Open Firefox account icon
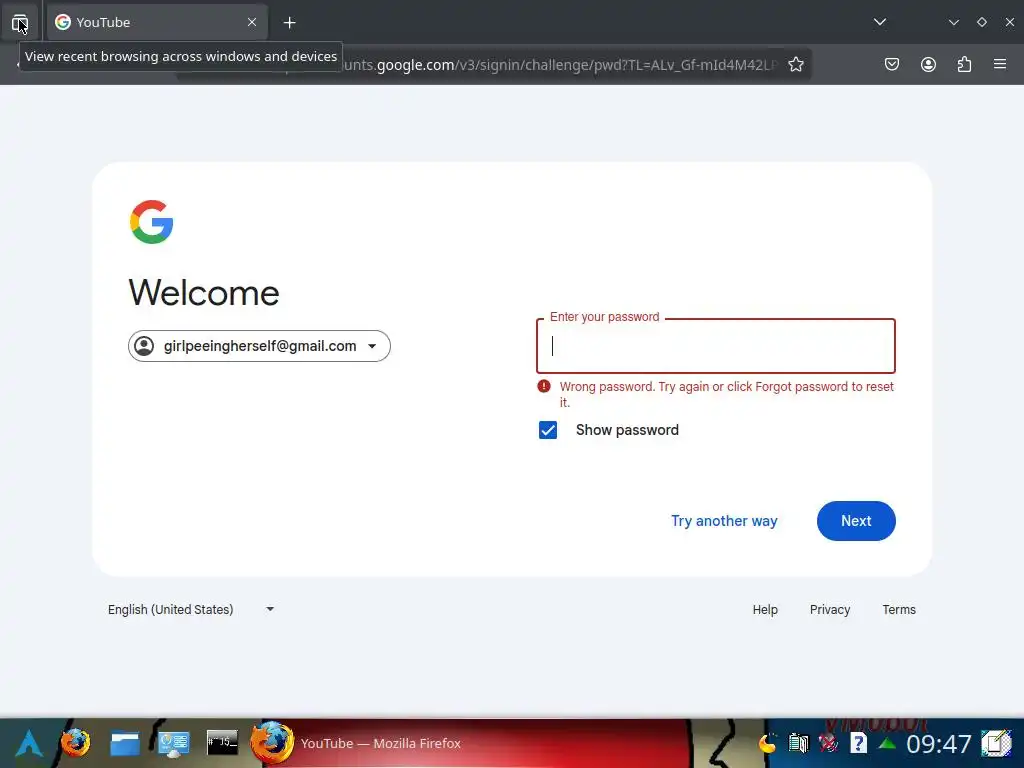 pos(928,64)
